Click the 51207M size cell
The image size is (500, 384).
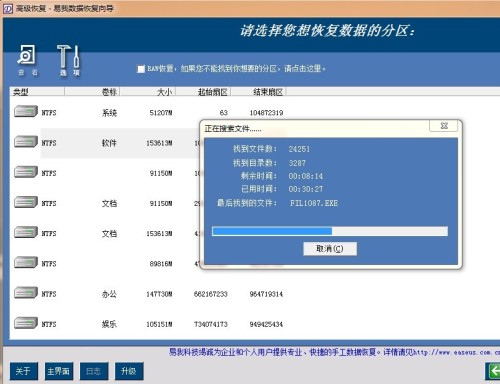tap(161, 113)
